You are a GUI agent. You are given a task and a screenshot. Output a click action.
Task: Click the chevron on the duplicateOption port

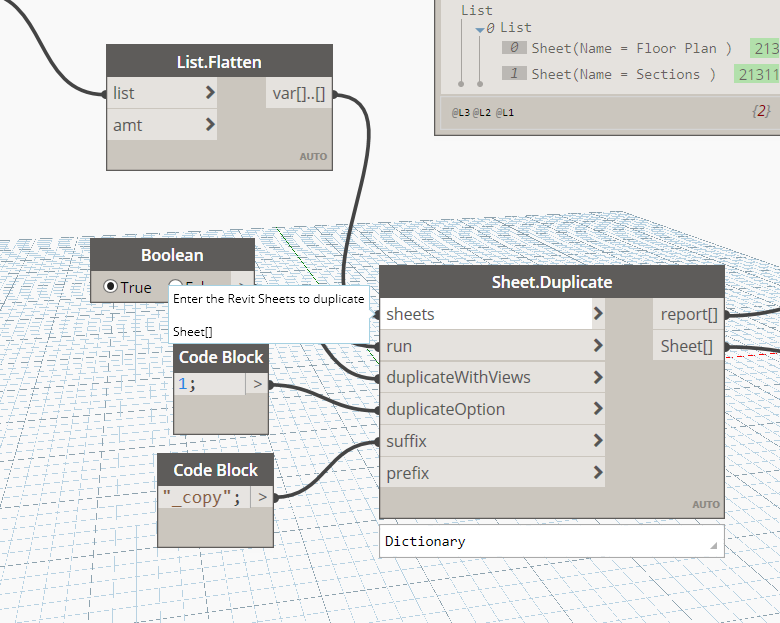pyautogui.click(x=598, y=409)
